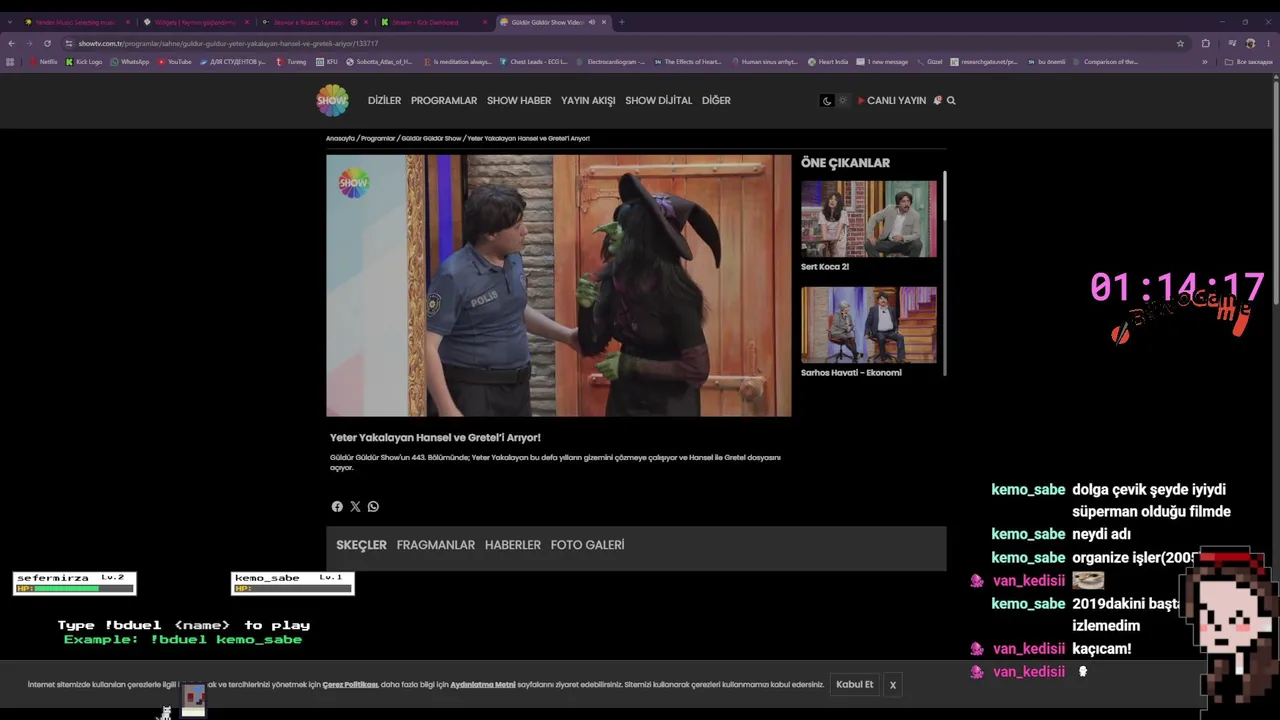Open notifications bell in the site header
This screenshot has width=1280, height=720.
[937, 101]
